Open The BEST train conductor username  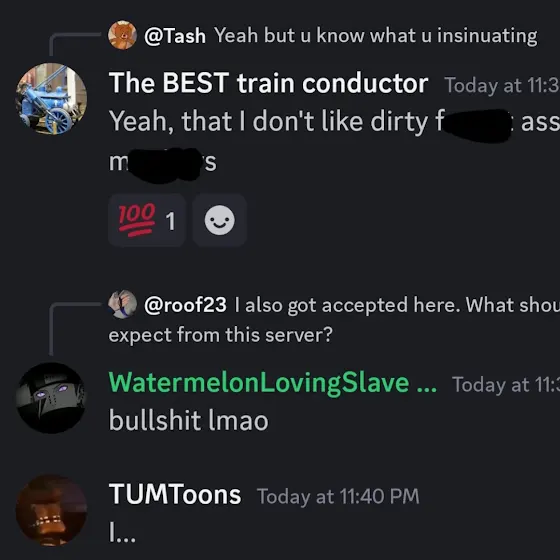[x=269, y=83]
